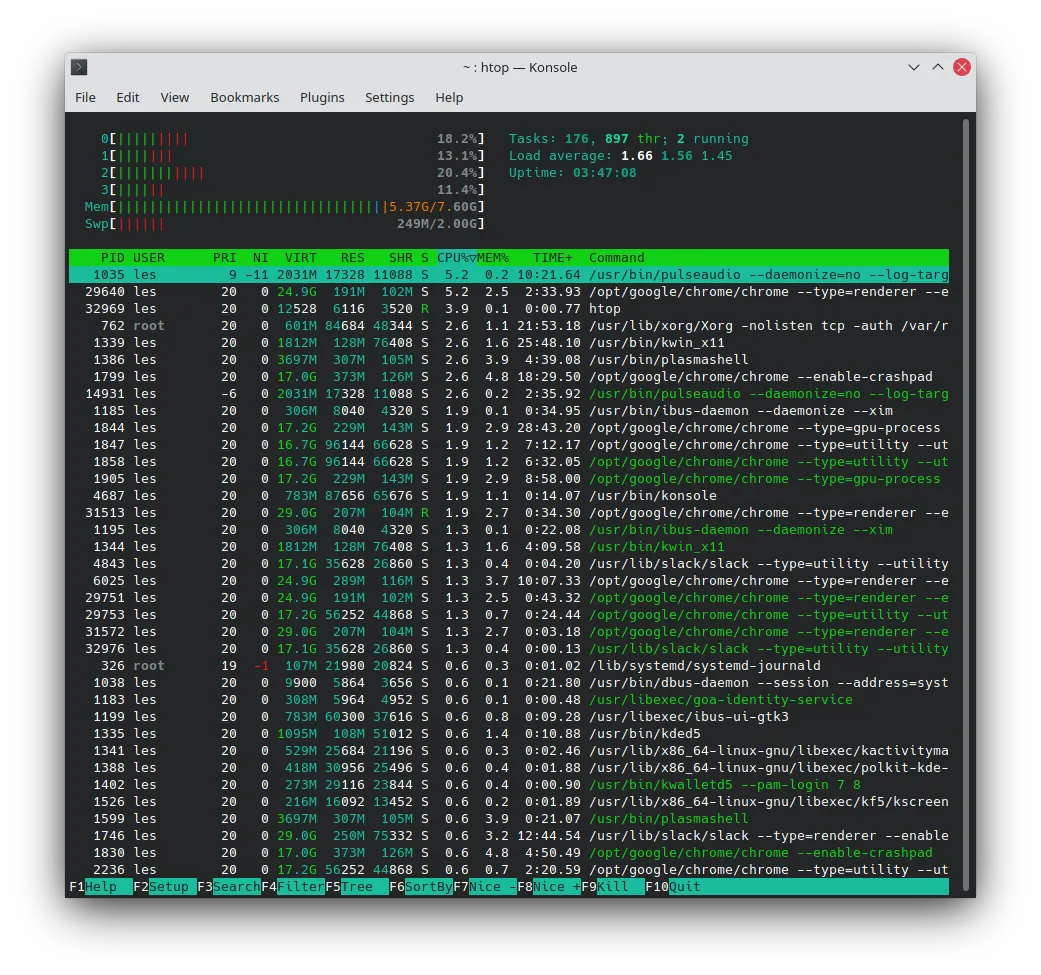This screenshot has height=975, width=1041.
Task: Sort by the Command column header
Action: tap(616, 258)
